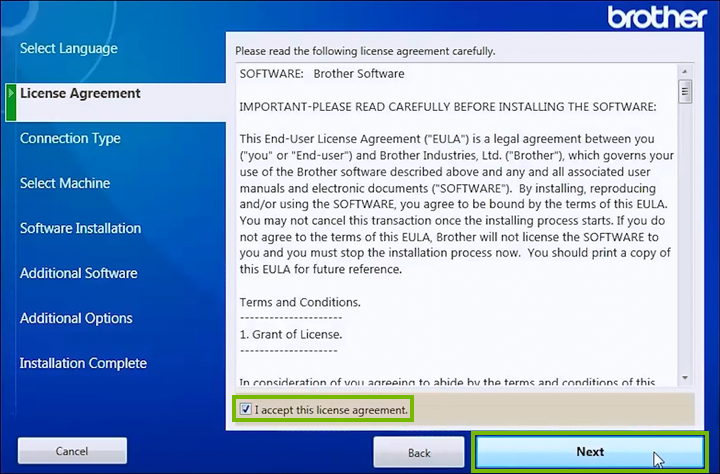Viewport: 720px width, 474px height.
Task: Click the license text scrollbar thumb
Action: click(685, 91)
